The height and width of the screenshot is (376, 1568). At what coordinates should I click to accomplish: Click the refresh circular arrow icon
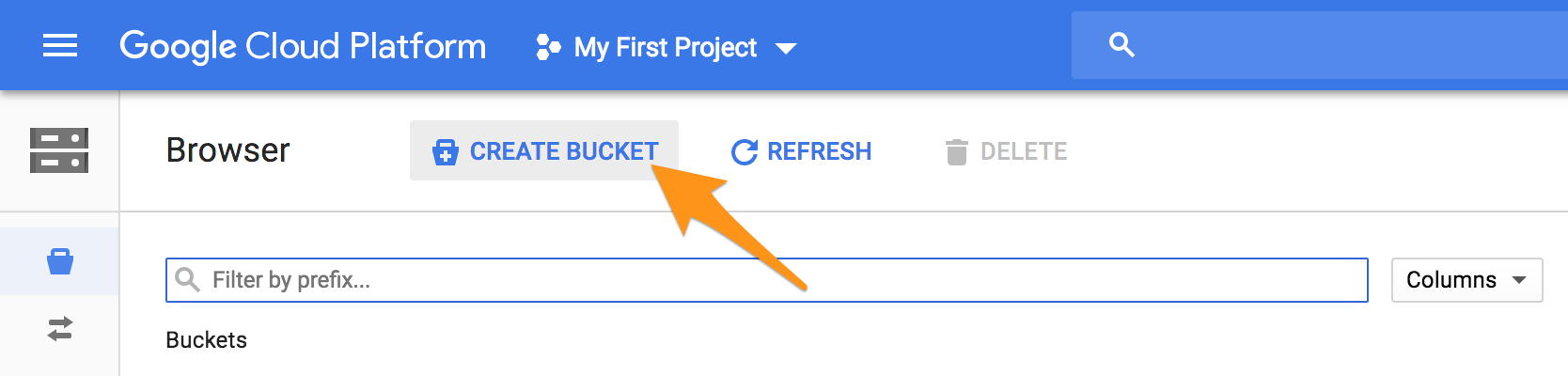pos(744,151)
